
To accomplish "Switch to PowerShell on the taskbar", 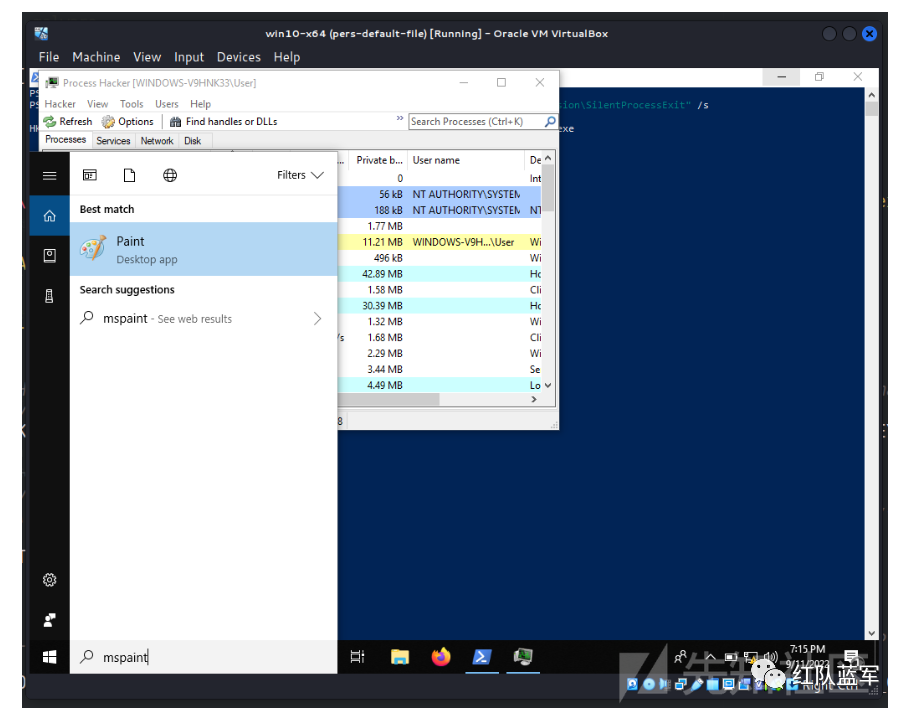I will point(482,657).
